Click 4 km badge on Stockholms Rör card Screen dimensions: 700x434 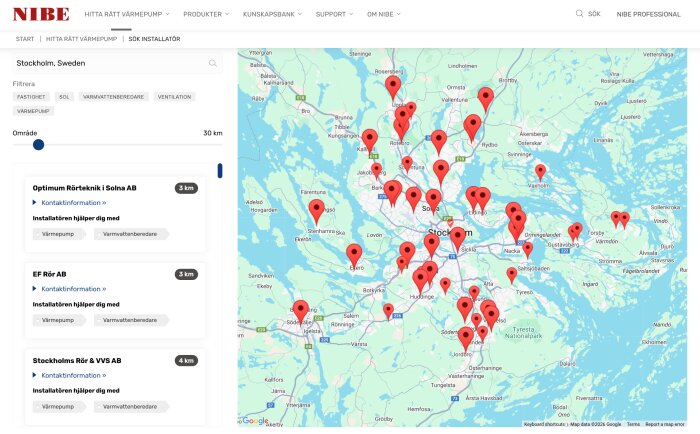click(x=186, y=360)
